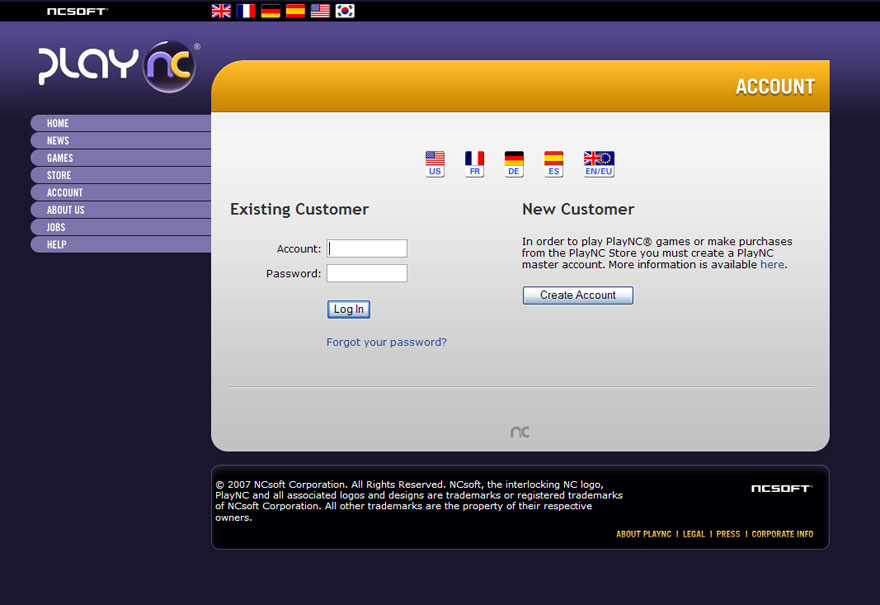This screenshot has height=605, width=880.
Task: Follow the 'here' more information link
Action: coord(772,264)
